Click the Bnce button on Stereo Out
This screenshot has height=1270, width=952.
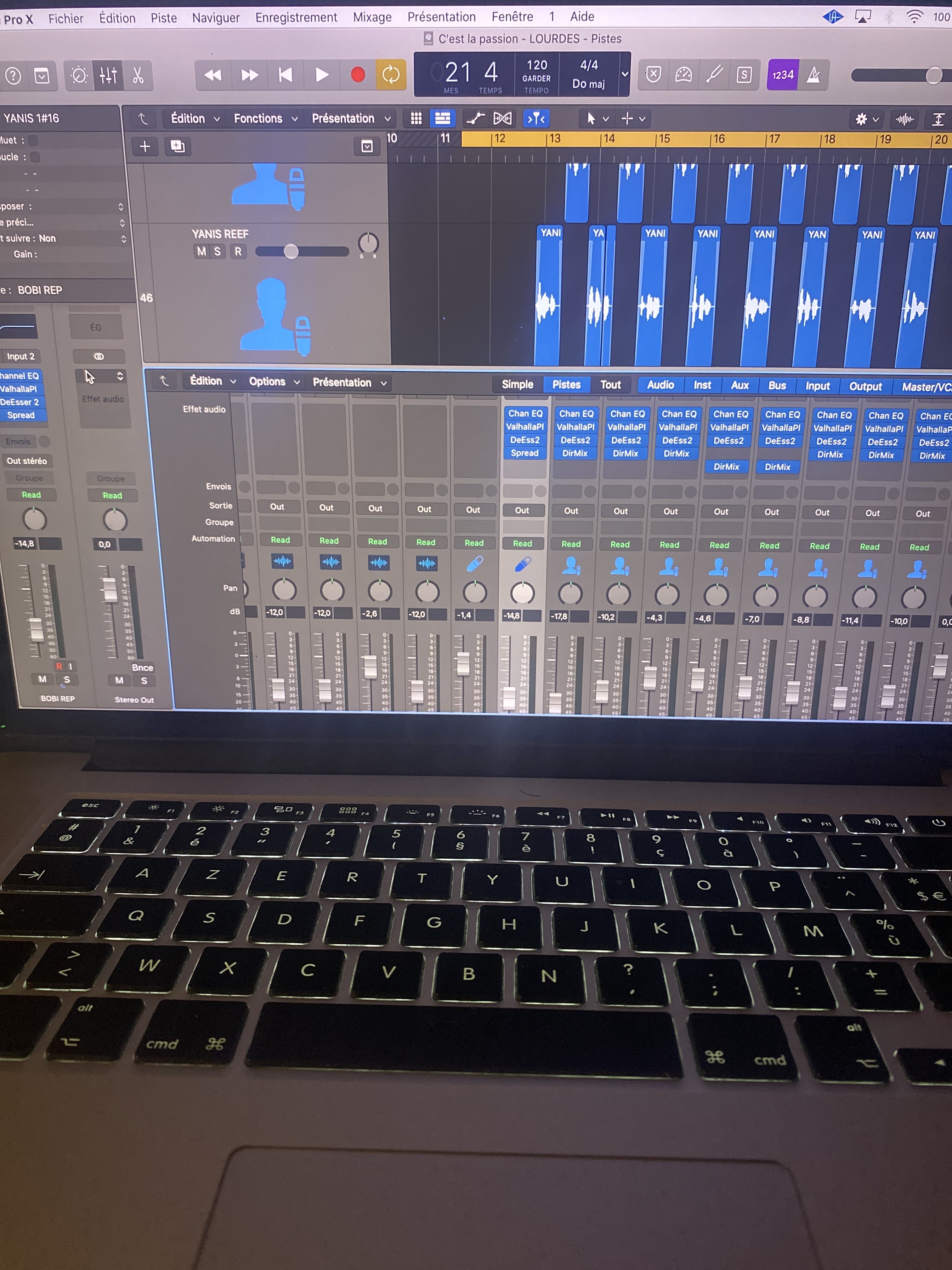142,667
